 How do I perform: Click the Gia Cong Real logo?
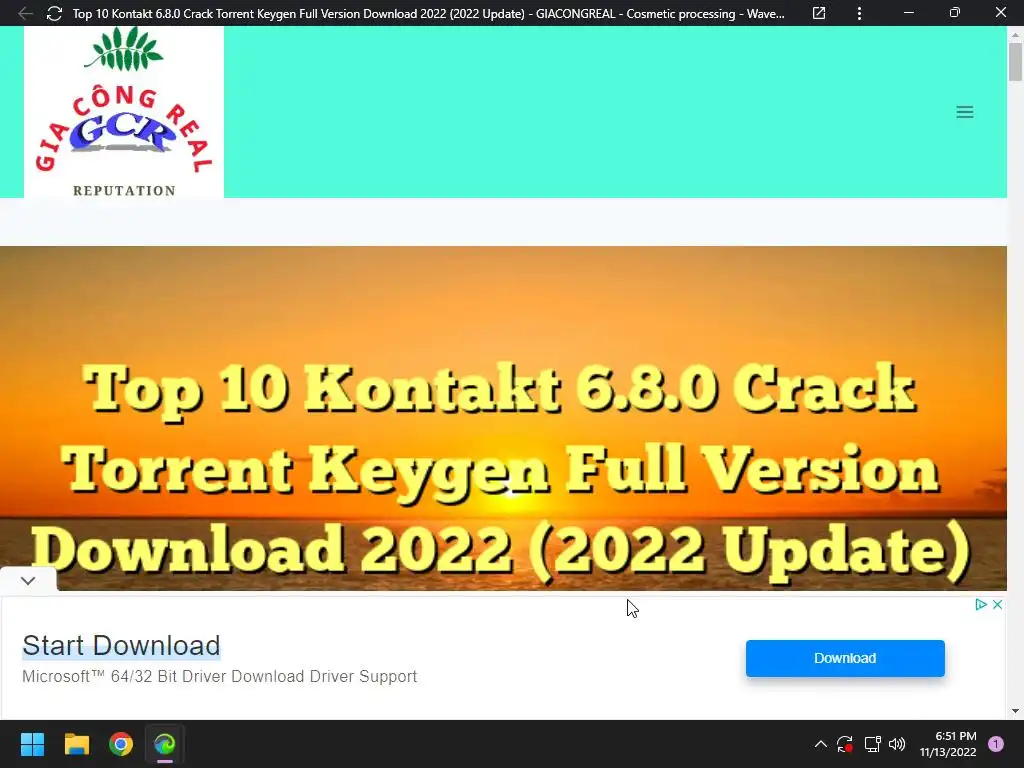(x=124, y=112)
